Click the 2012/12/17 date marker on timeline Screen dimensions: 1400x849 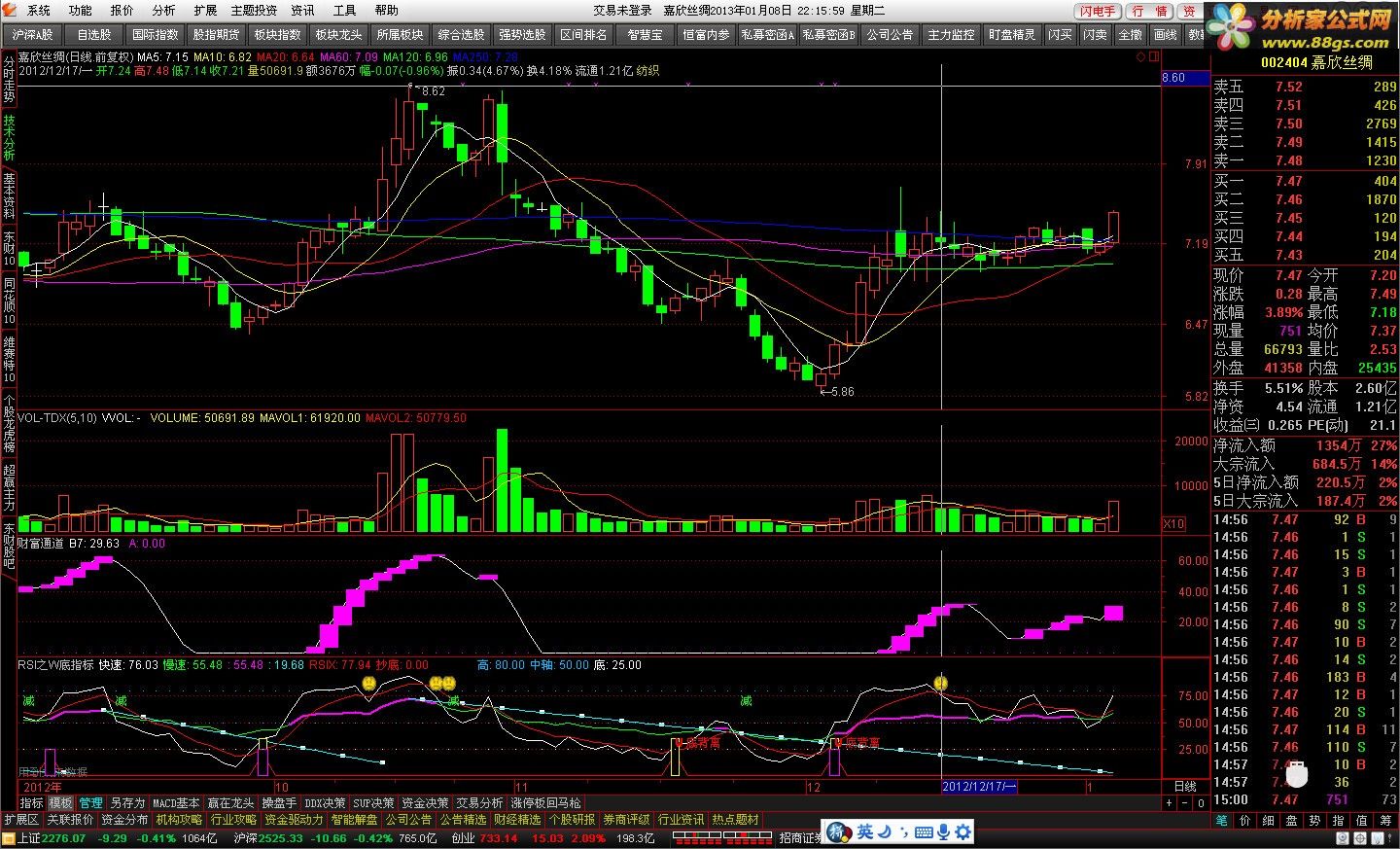pos(979,786)
